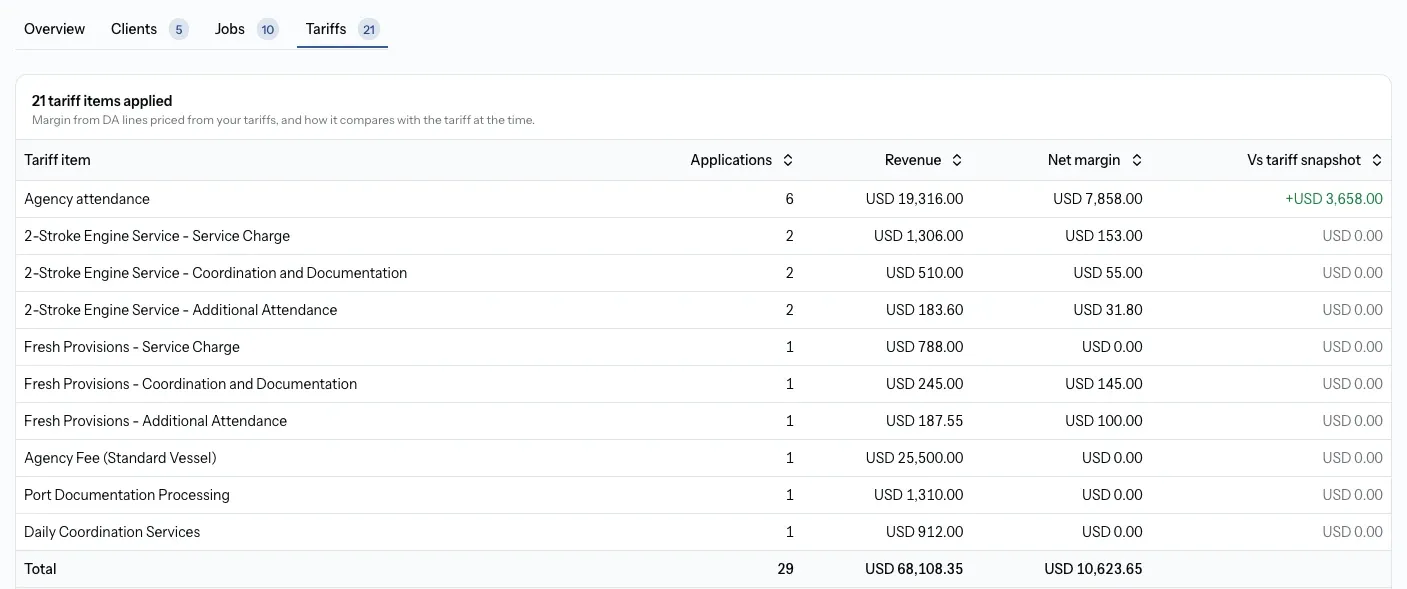Click the Revenue column header label
The width and height of the screenshot is (1407, 589).
pos(913,160)
